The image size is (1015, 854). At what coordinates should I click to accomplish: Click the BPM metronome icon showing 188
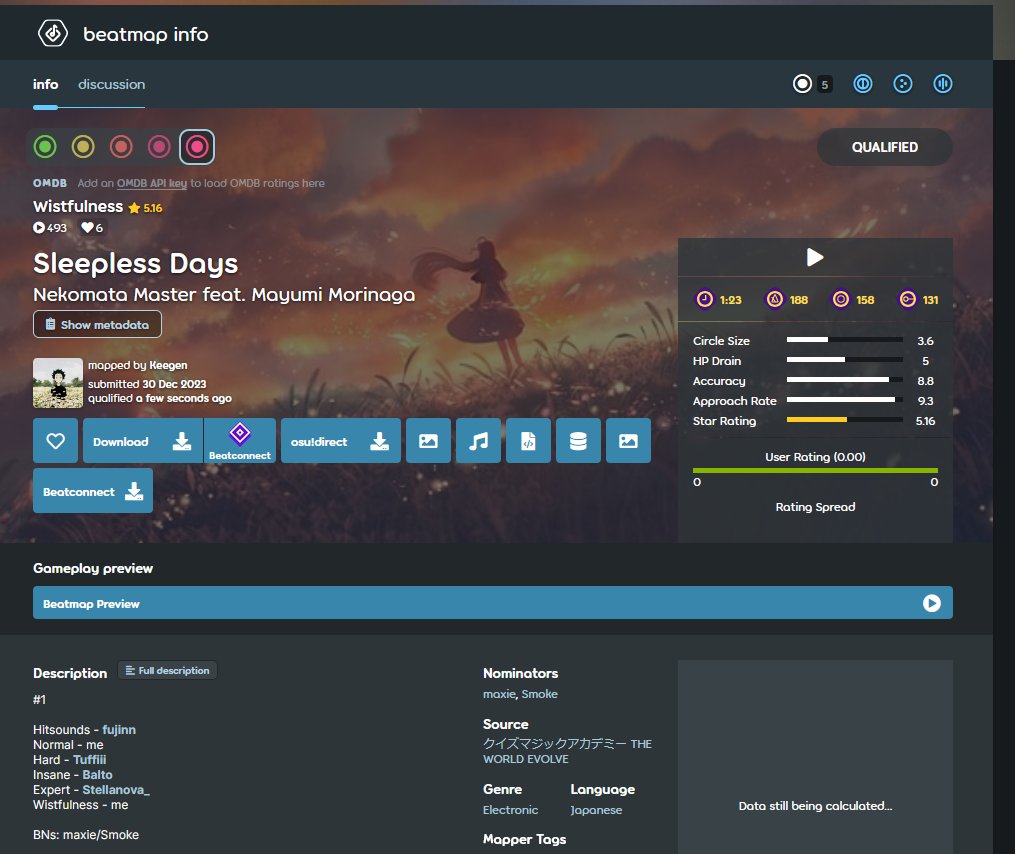click(x=774, y=299)
